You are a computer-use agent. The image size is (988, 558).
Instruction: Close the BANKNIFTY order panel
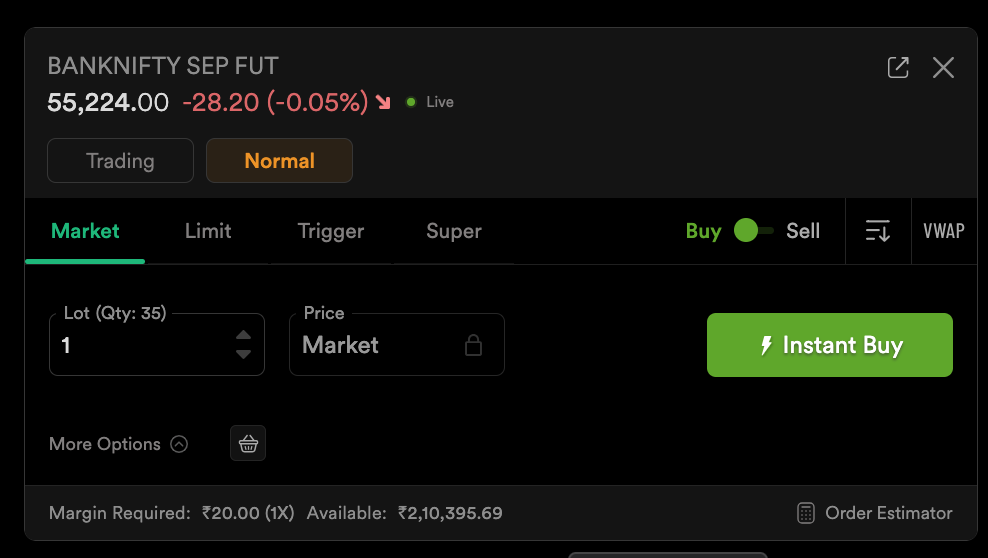pyautogui.click(x=943, y=68)
